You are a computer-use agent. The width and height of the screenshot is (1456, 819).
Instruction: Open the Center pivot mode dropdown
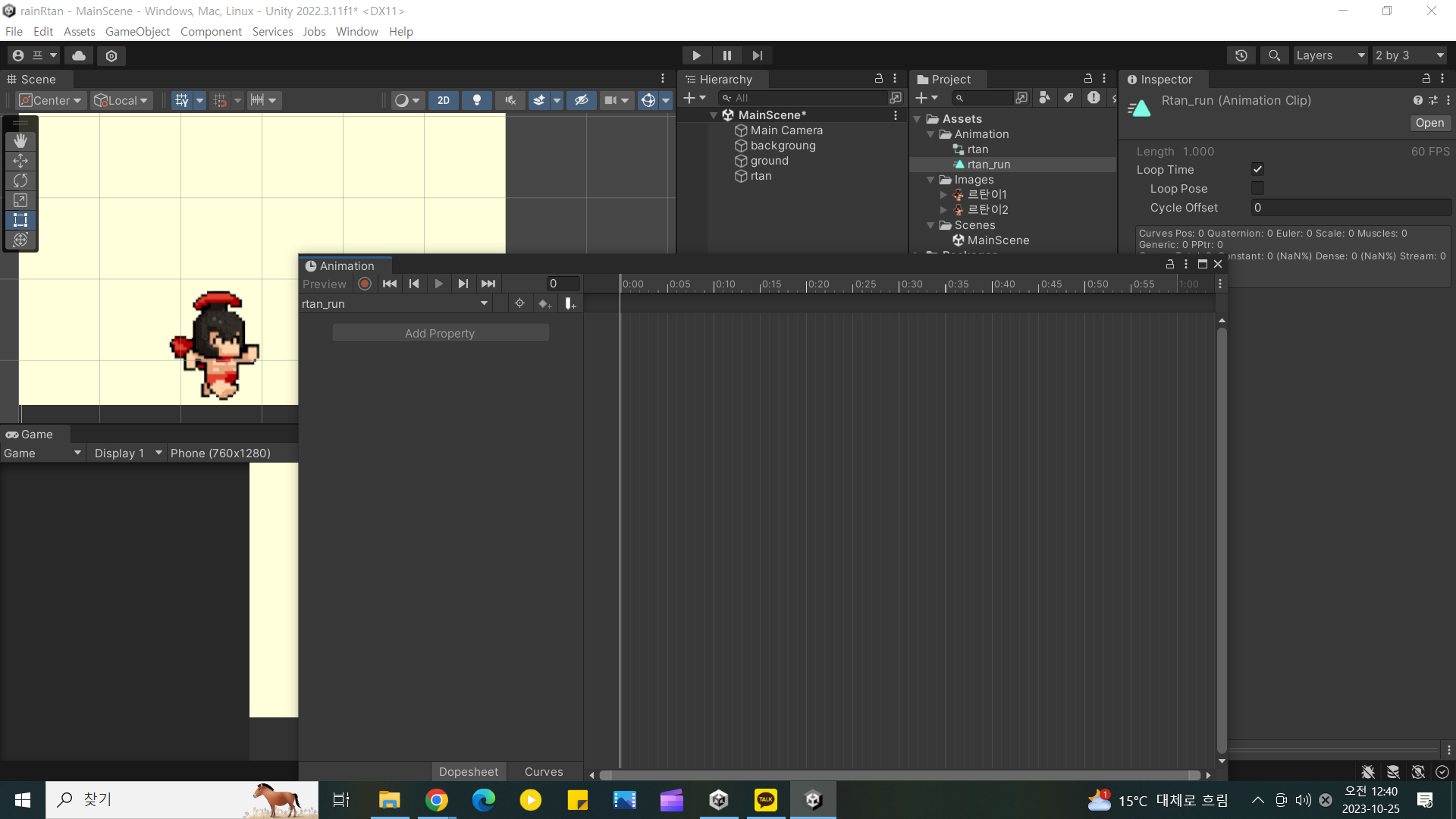pos(51,100)
